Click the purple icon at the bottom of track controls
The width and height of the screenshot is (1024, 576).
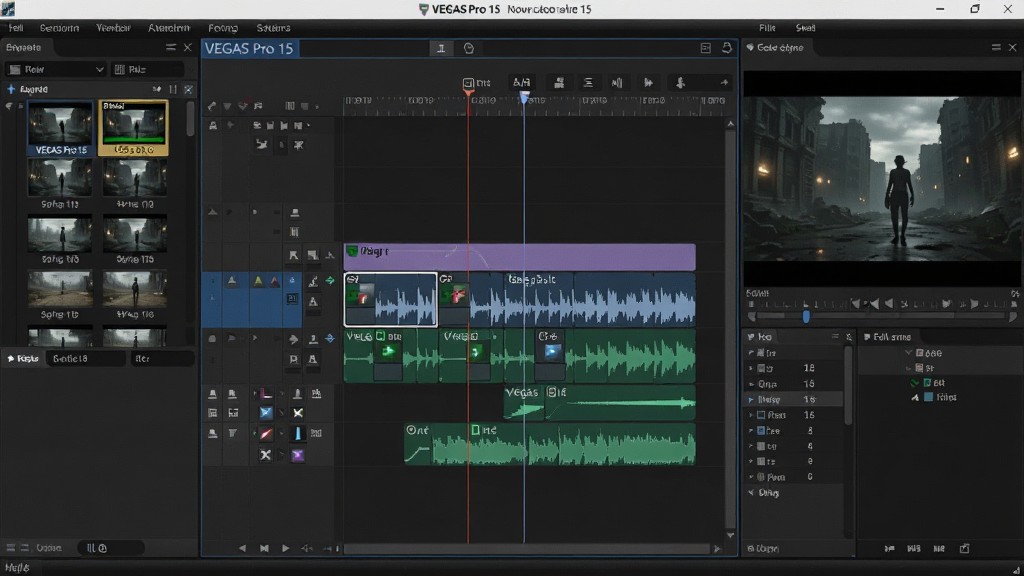tap(298, 455)
